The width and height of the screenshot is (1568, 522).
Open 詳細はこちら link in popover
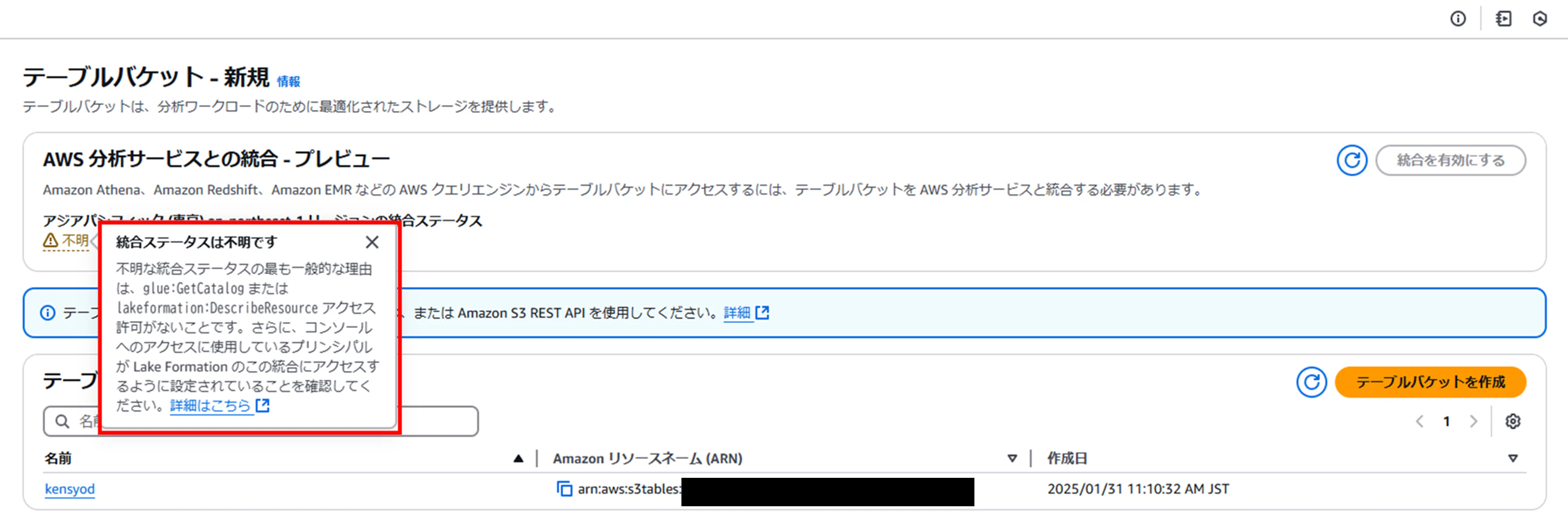coord(220,405)
